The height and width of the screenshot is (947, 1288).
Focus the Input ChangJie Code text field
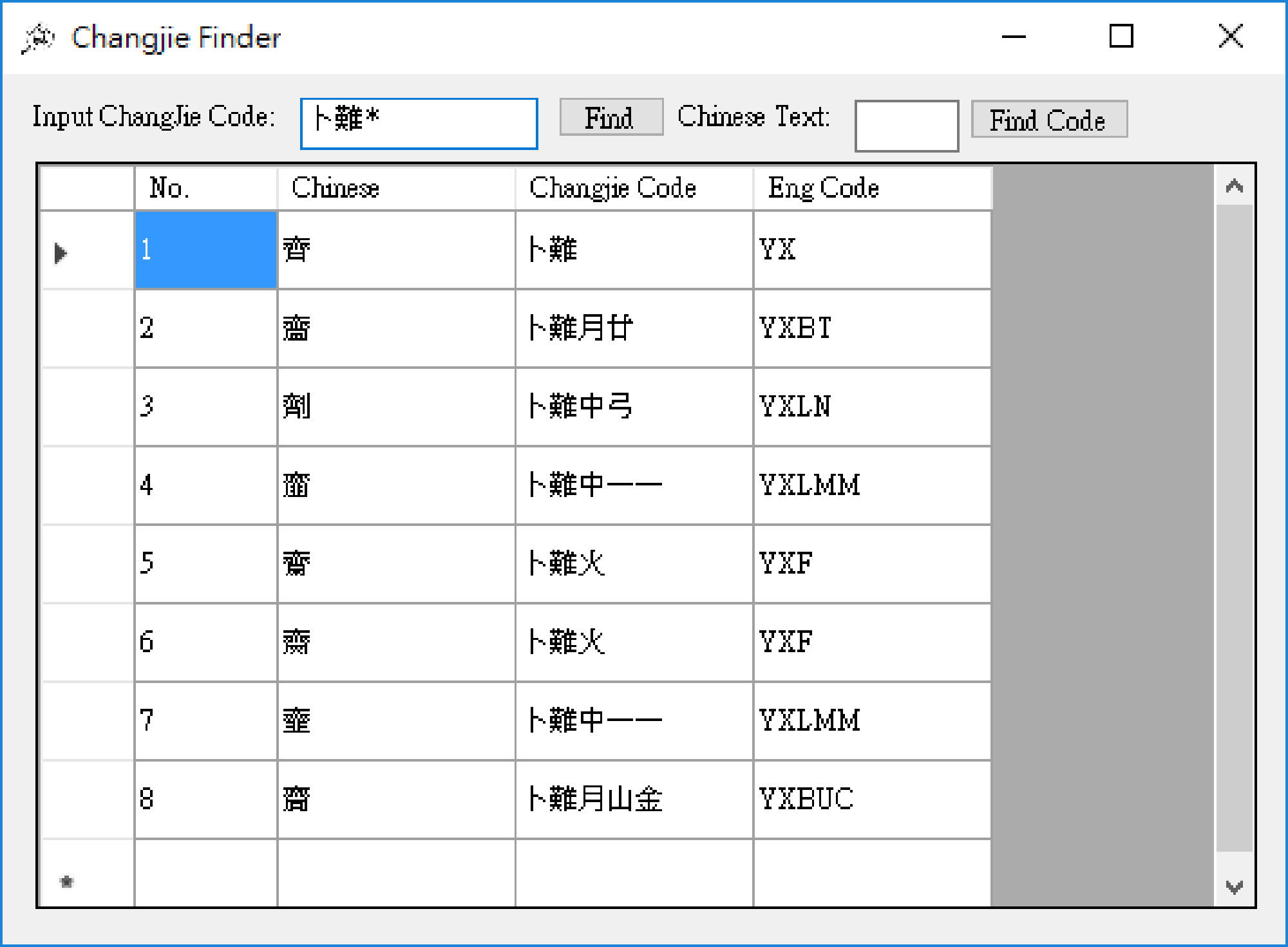pos(419,124)
